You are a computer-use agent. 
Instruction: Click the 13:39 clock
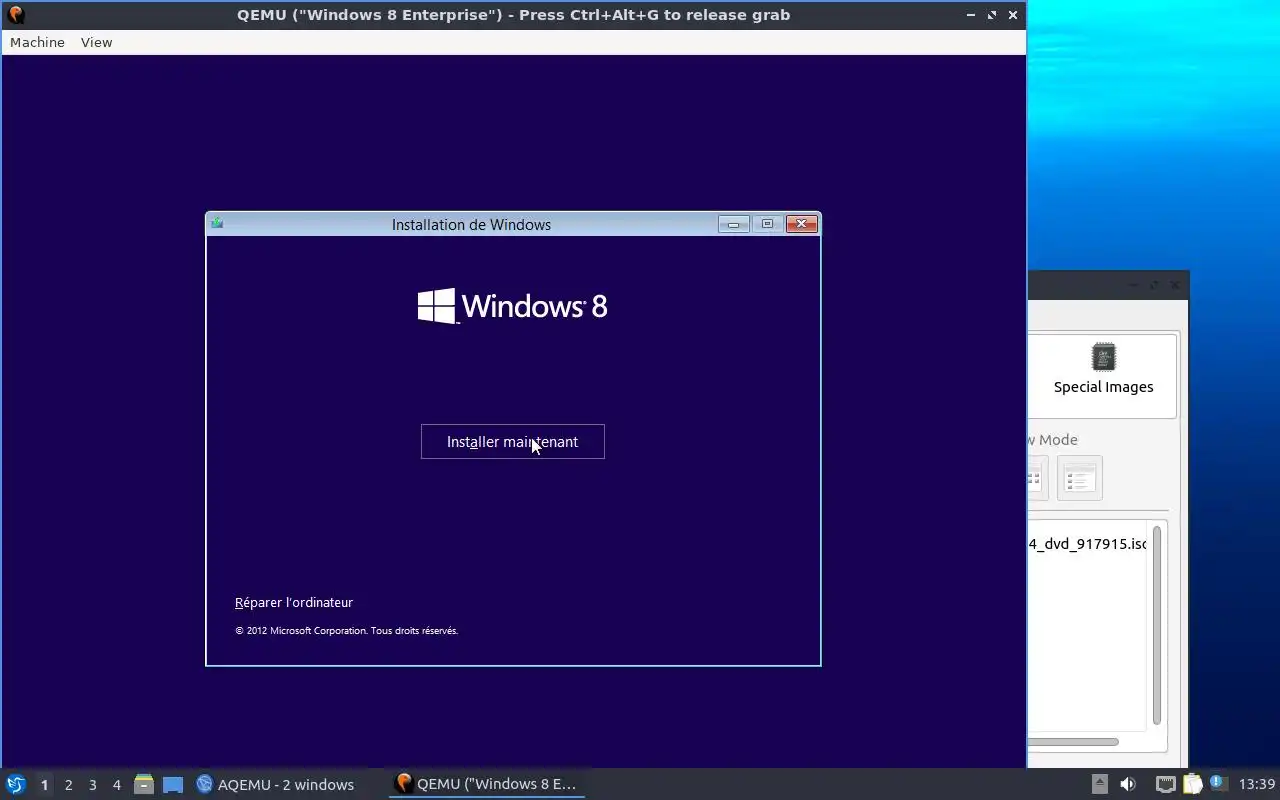click(1257, 784)
